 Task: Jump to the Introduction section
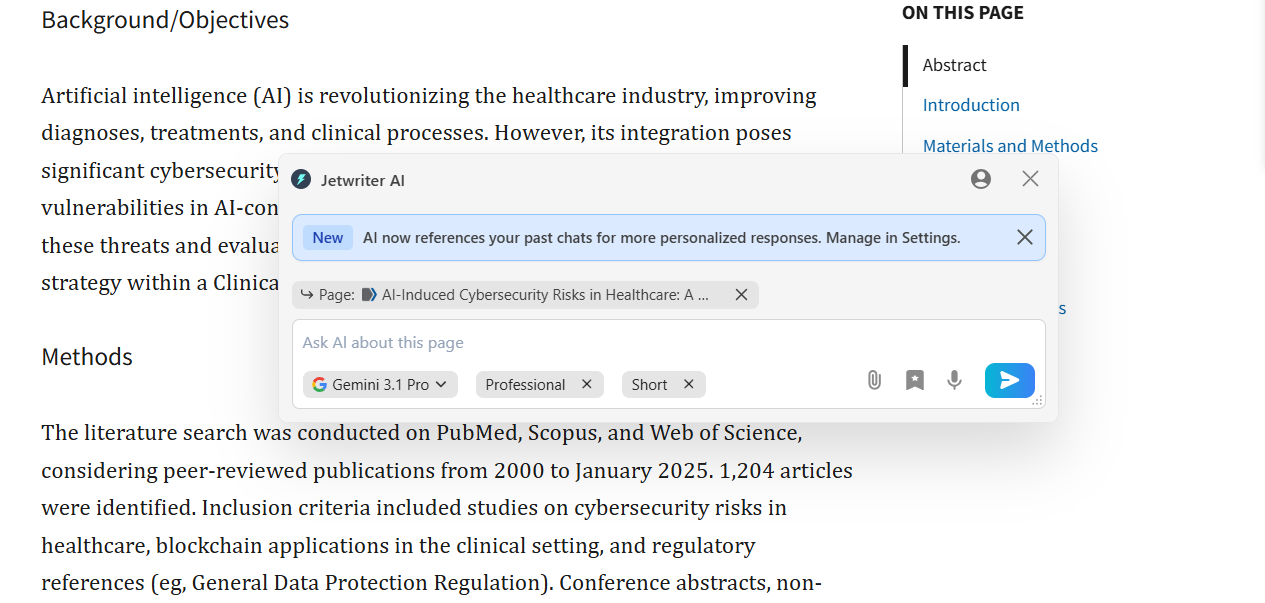971,105
